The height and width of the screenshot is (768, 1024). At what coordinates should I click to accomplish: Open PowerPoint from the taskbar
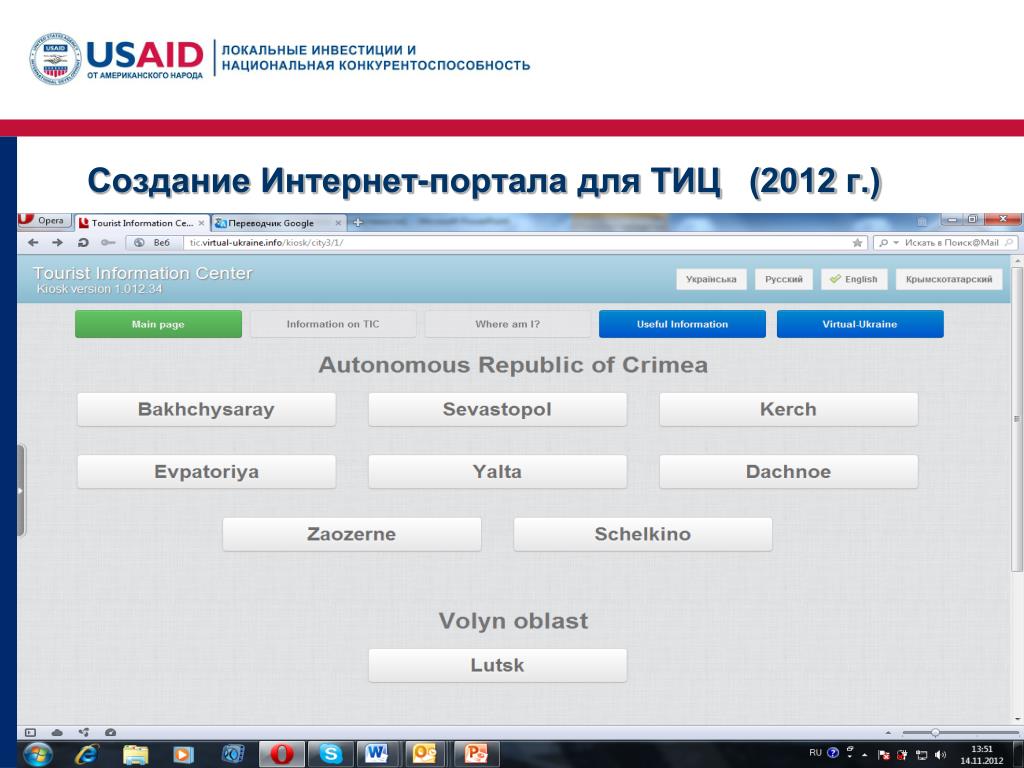pyautogui.click(x=476, y=753)
